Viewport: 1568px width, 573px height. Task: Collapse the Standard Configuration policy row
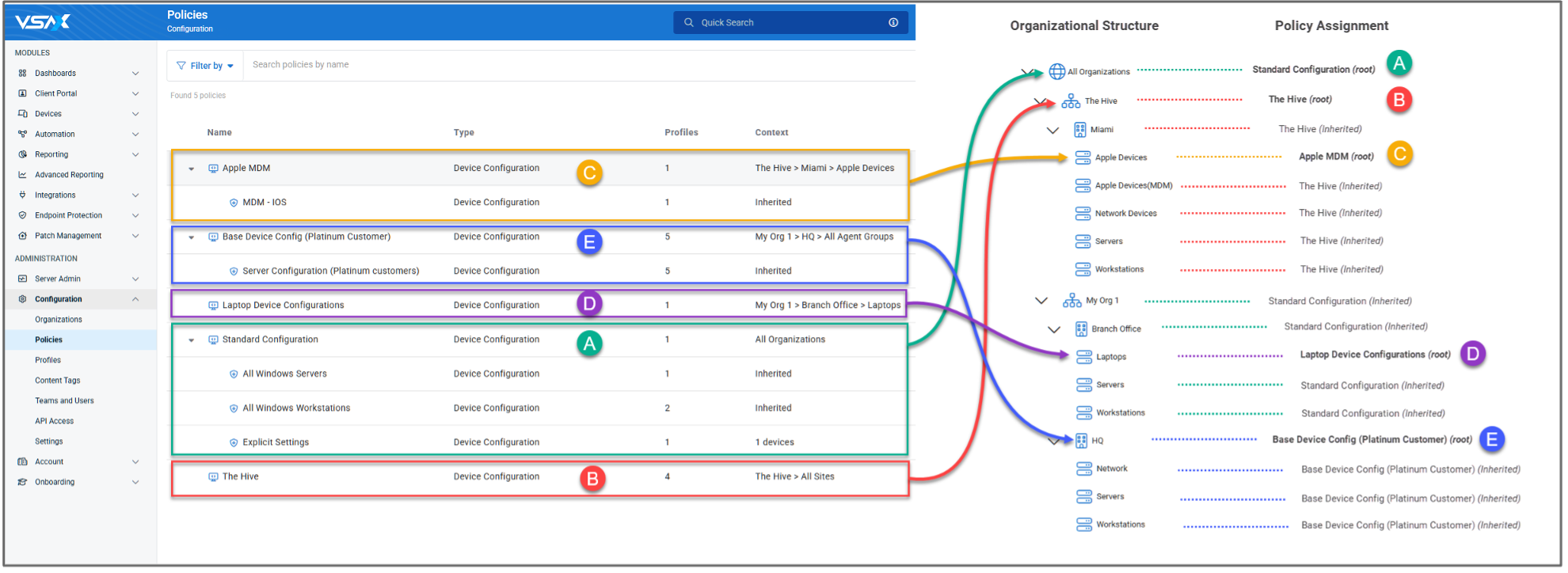pos(192,340)
